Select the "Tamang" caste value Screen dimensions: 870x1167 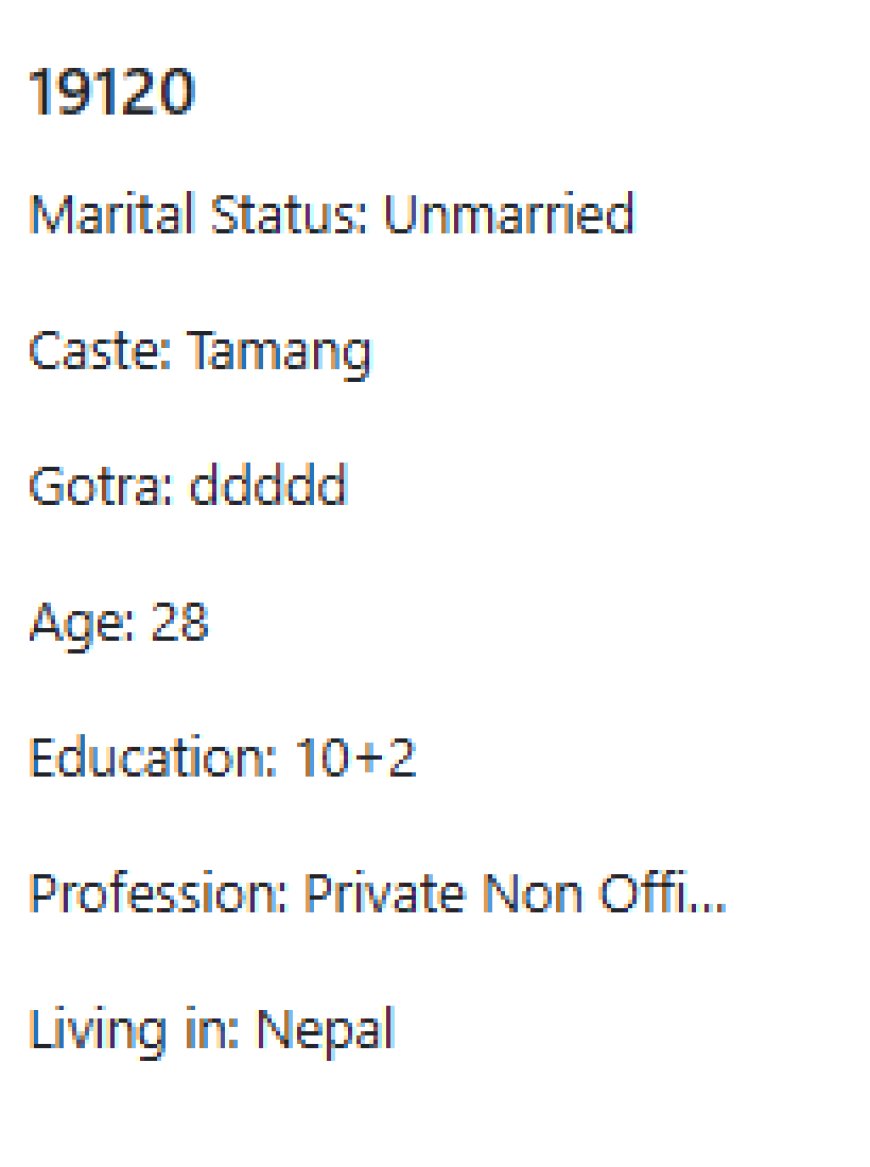[280, 353]
